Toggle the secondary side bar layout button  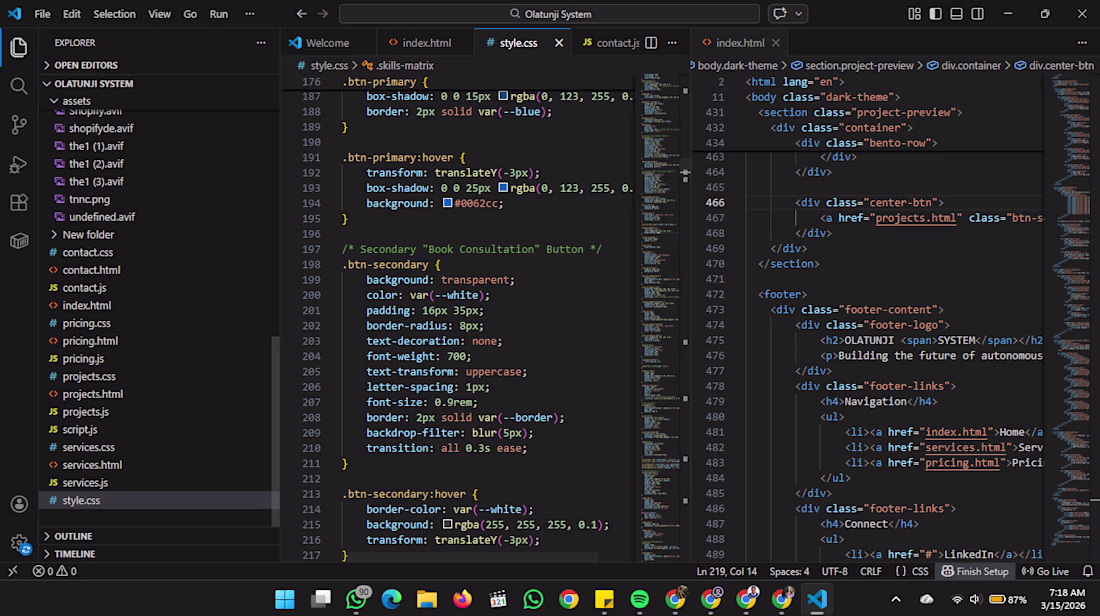point(978,14)
